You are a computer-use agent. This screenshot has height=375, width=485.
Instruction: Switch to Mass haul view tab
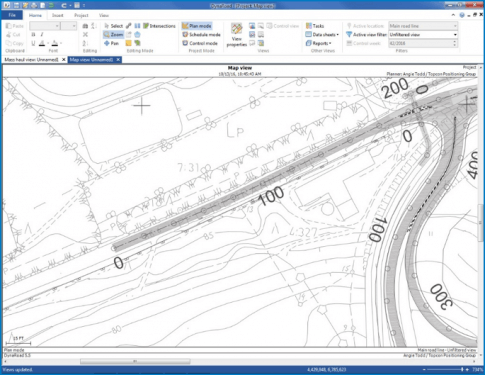(x=31, y=60)
